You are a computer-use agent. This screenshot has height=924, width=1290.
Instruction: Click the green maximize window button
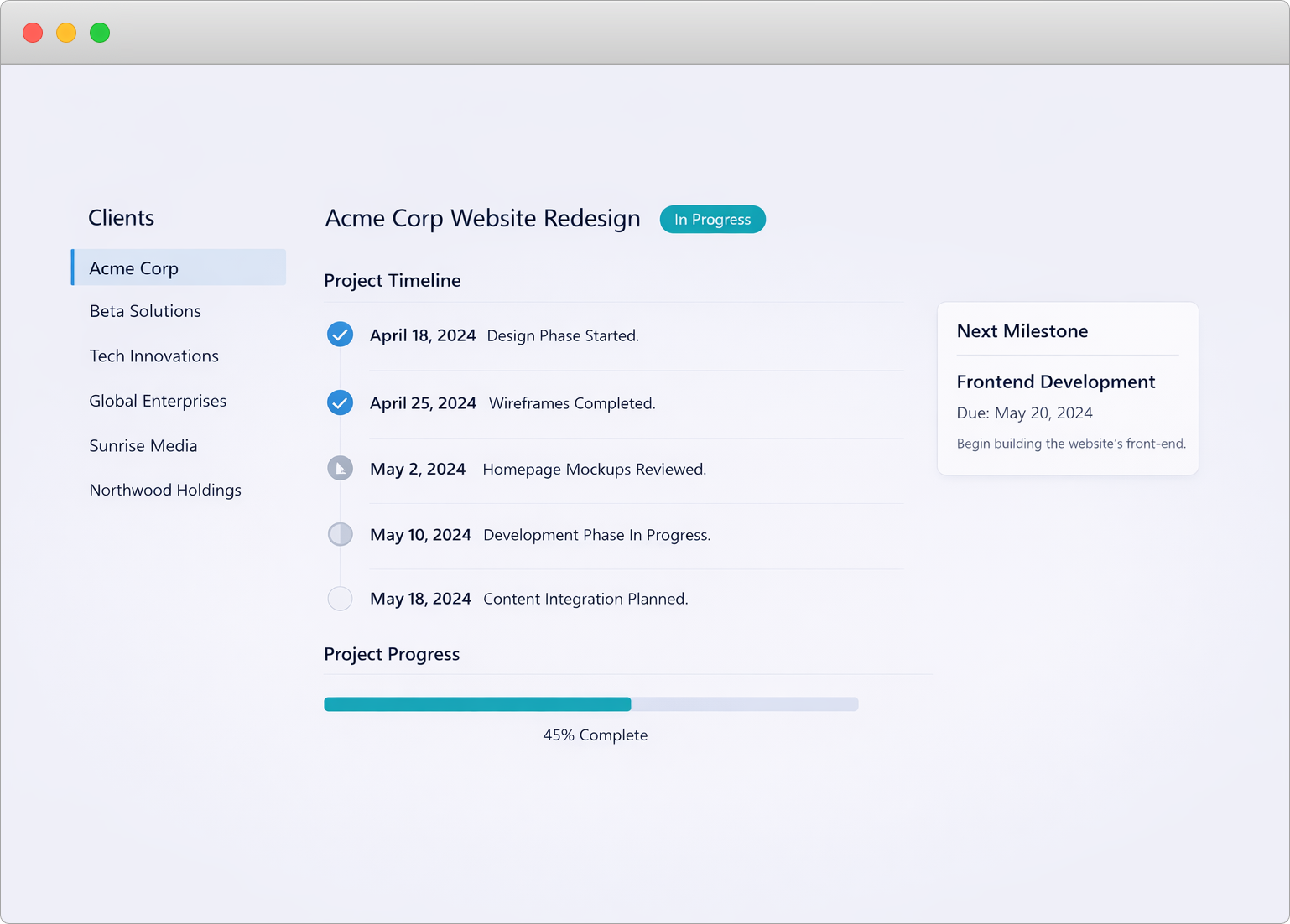coord(100,33)
